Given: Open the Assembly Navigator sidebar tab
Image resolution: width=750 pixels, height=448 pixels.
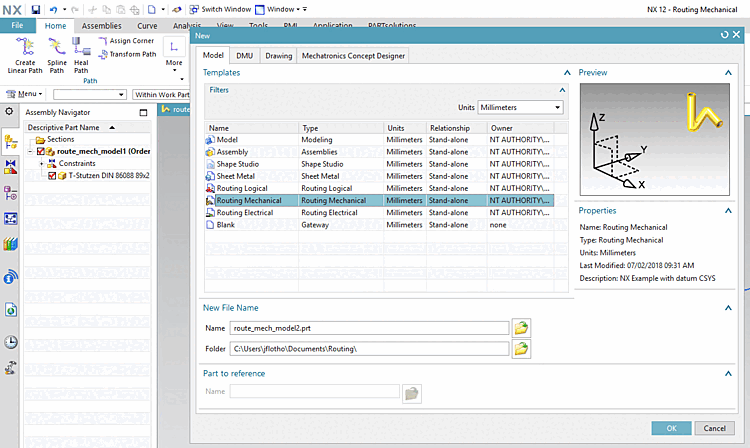Looking at the screenshot, I should pyautogui.click(x=11, y=141).
